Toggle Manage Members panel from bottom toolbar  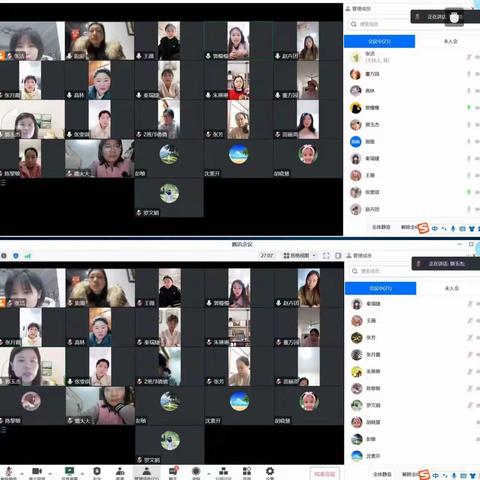(147, 473)
